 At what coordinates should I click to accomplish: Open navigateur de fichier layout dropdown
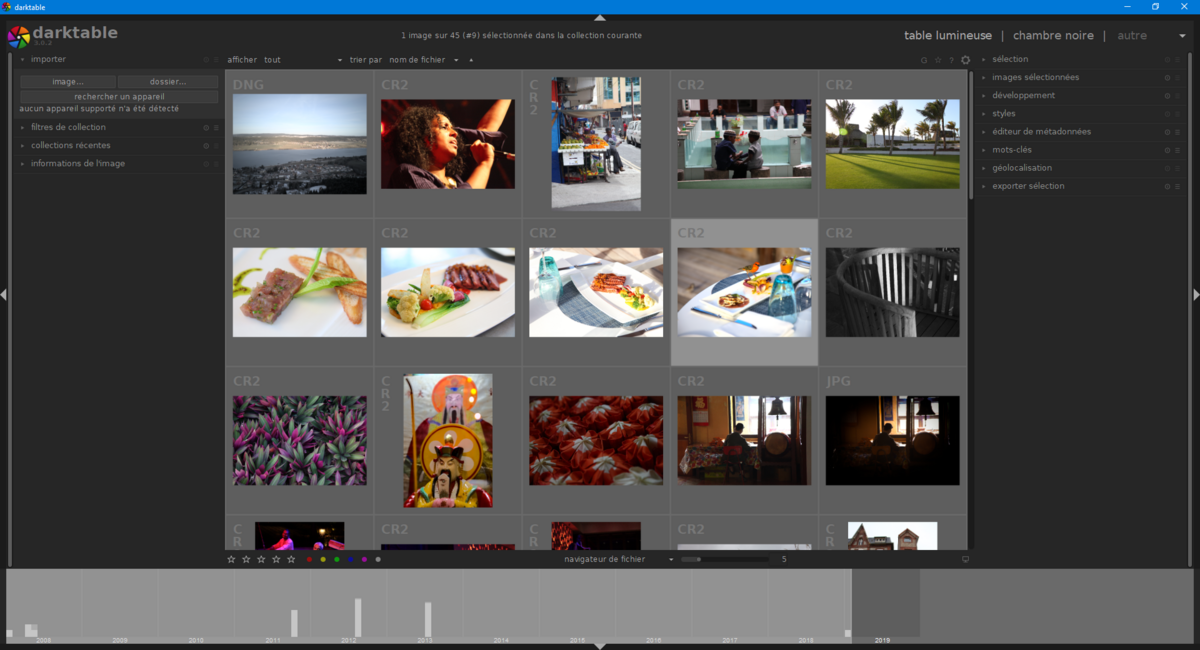[x=619, y=560]
